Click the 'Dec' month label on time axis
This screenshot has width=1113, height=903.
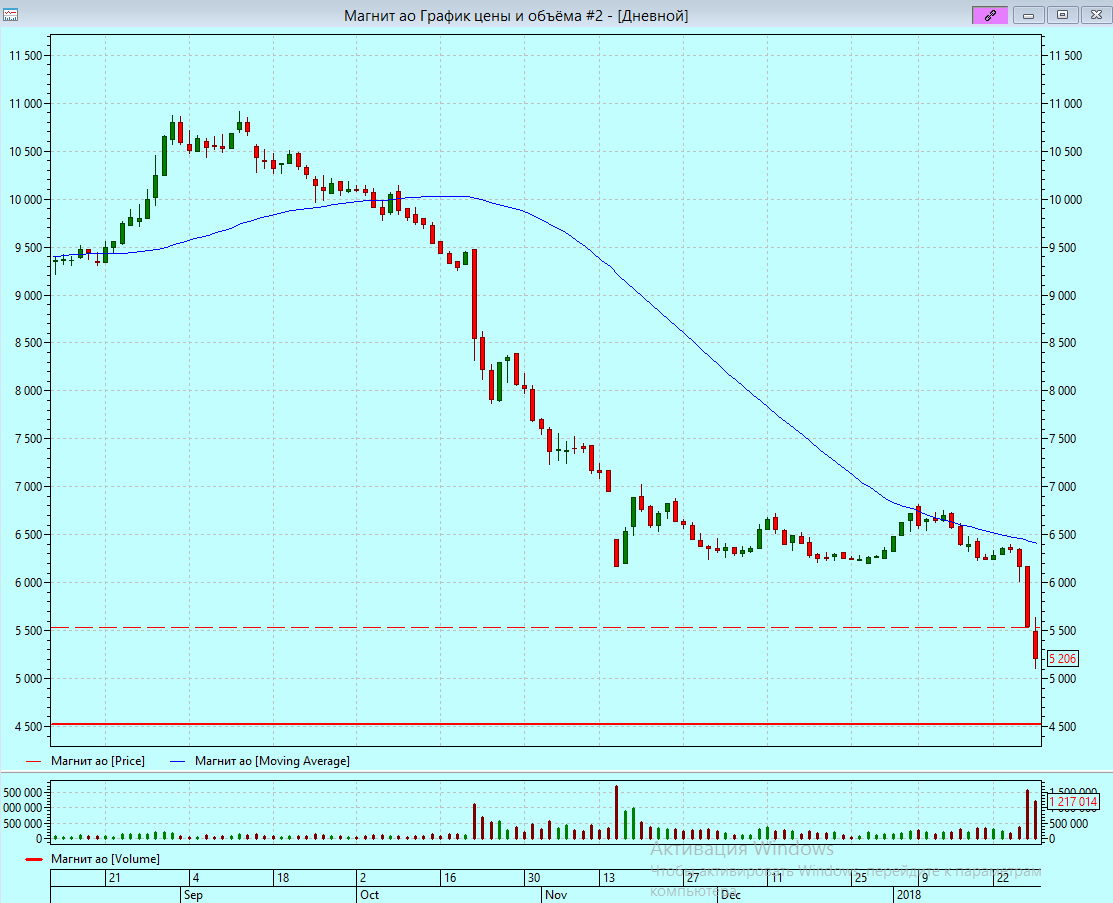point(730,895)
